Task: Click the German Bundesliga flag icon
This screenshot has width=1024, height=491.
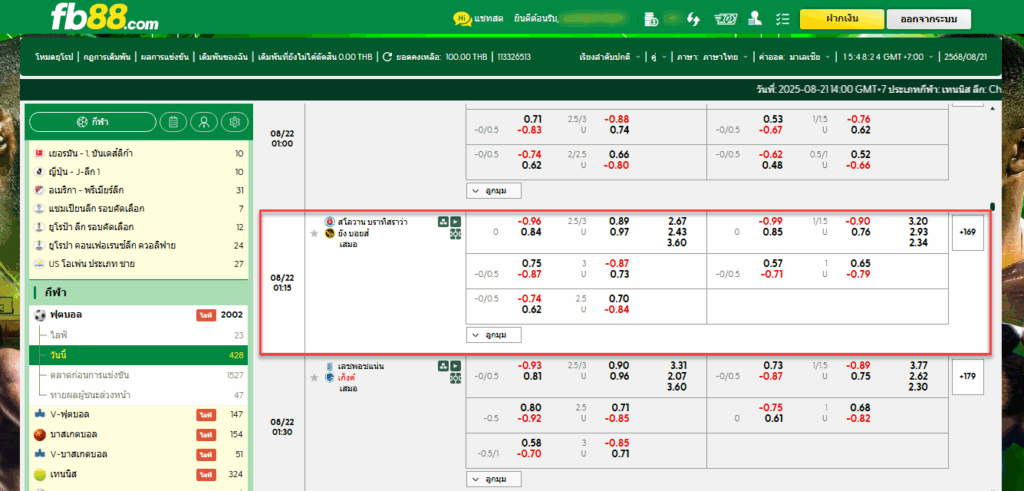Action: coord(39,153)
